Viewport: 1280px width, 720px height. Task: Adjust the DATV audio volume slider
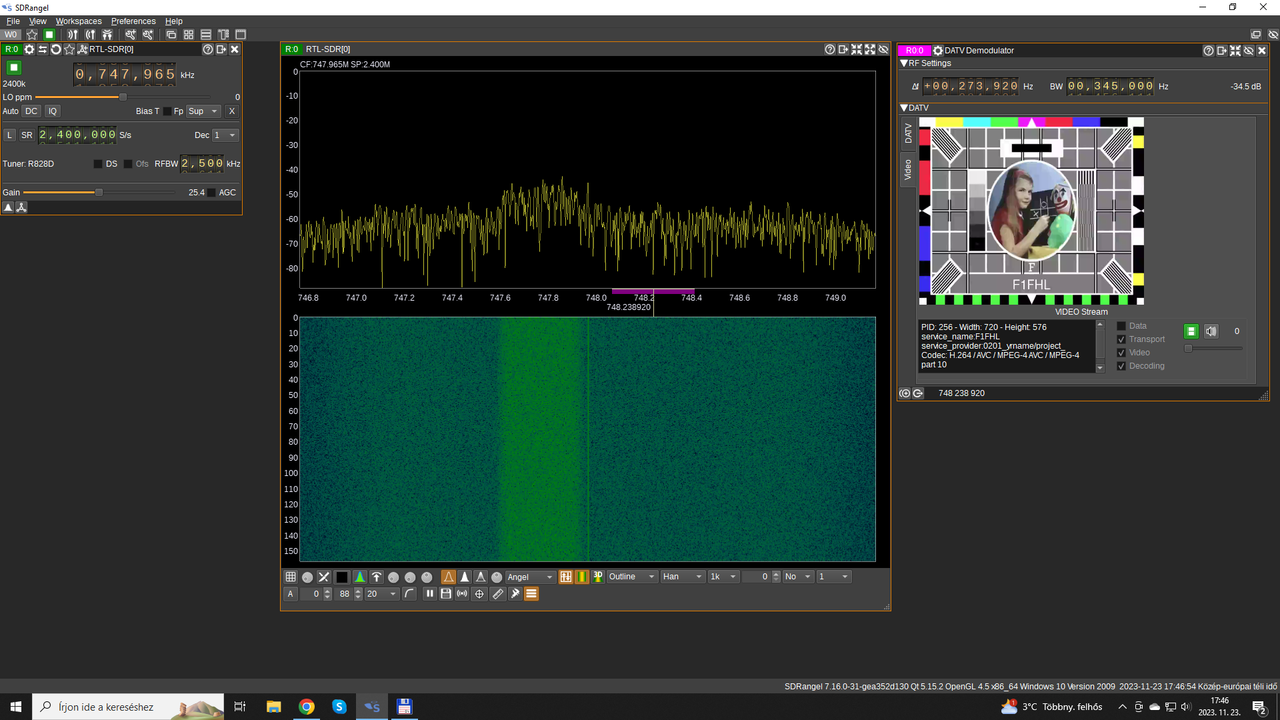coord(1214,348)
